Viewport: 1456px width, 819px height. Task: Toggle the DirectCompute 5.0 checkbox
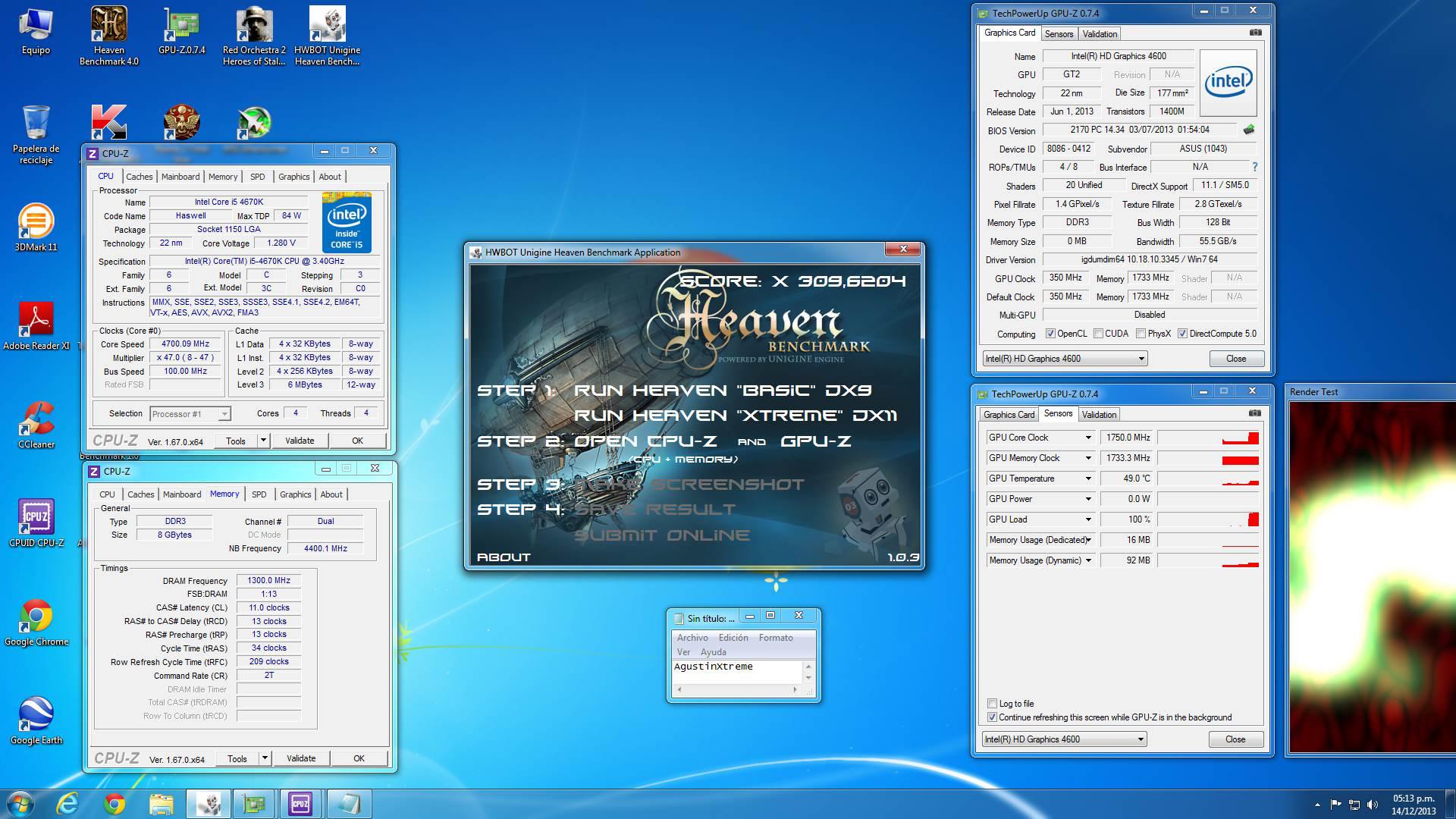coord(1182,334)
